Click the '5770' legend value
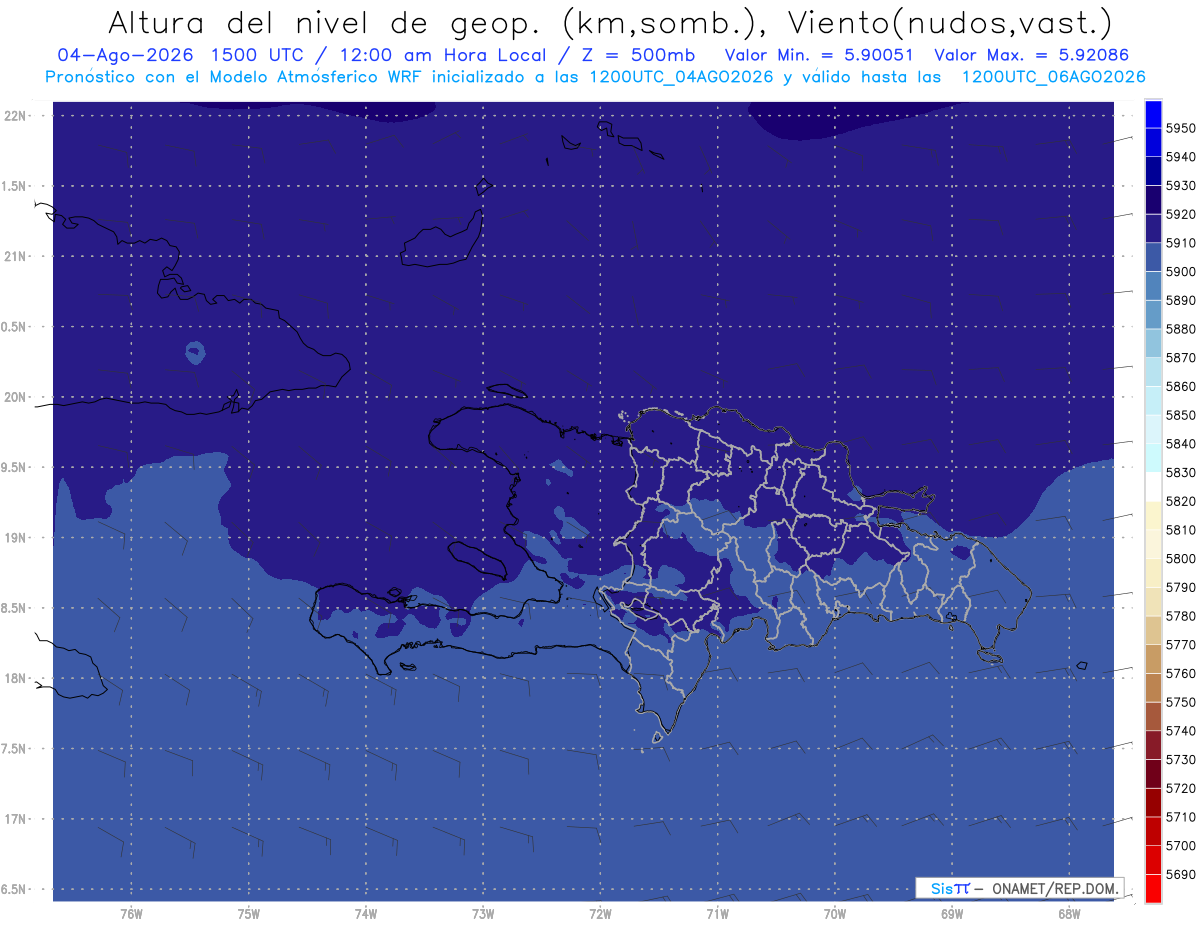 coord(1180,645)
